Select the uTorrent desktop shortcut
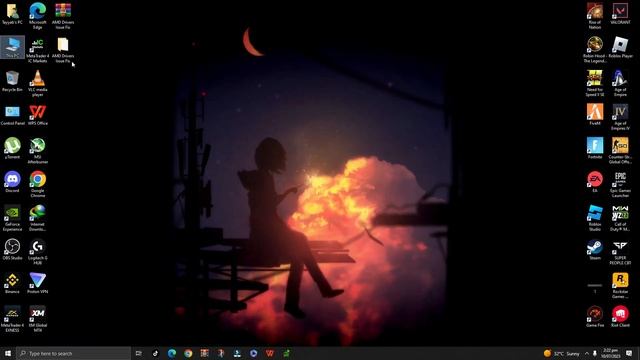 pyautogui.click(x=12, y=149)
